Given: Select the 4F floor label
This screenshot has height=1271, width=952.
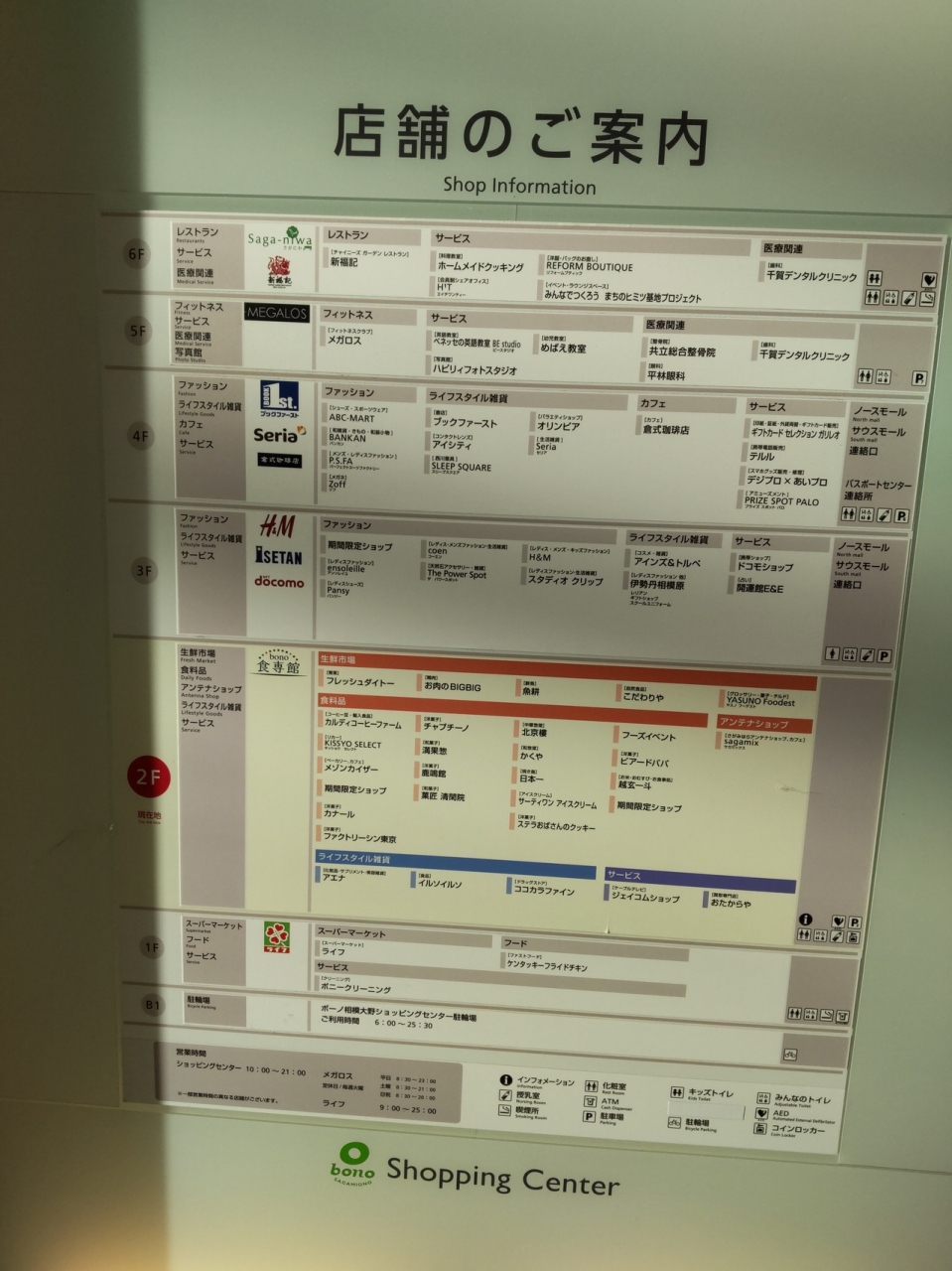Looking at the screenshot, I should 140,436.
